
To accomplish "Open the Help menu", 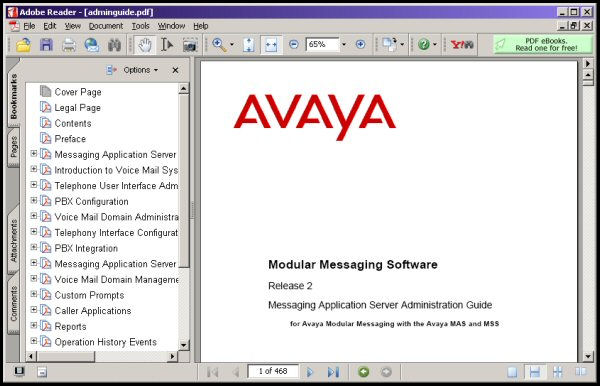I will tap(201, 26).
